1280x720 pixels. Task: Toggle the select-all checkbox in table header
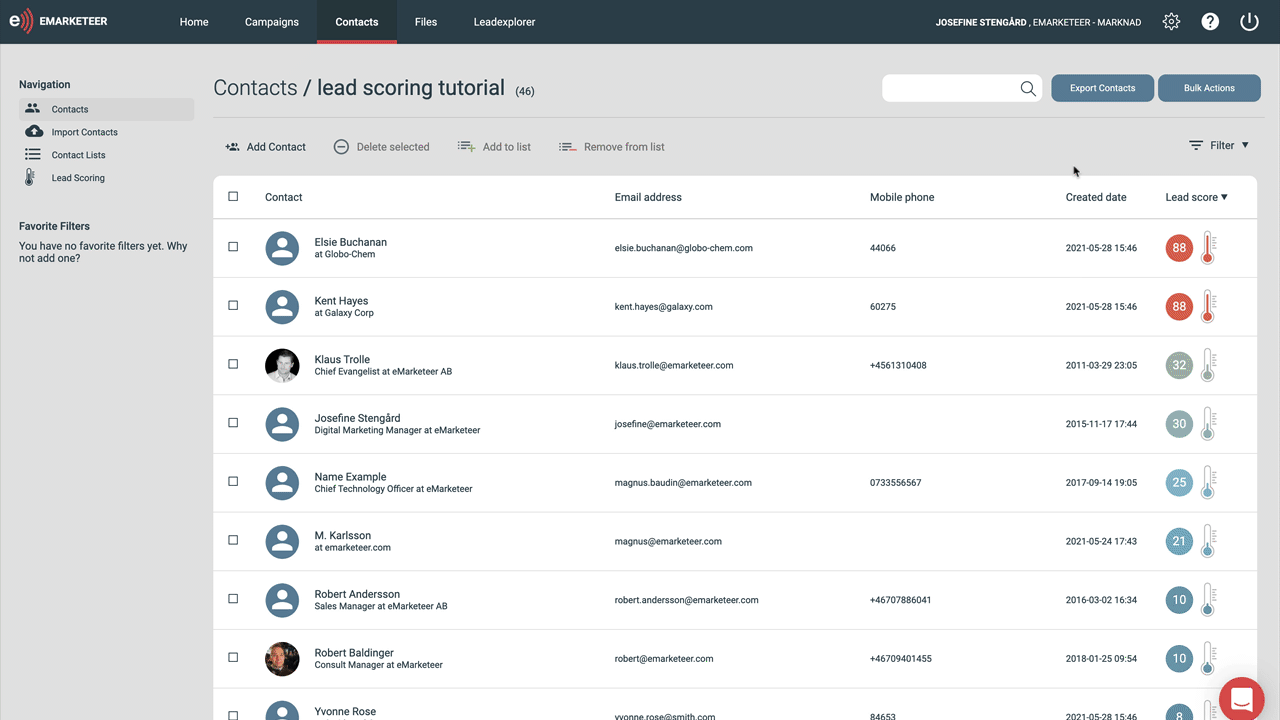click(x=233, y=197)
